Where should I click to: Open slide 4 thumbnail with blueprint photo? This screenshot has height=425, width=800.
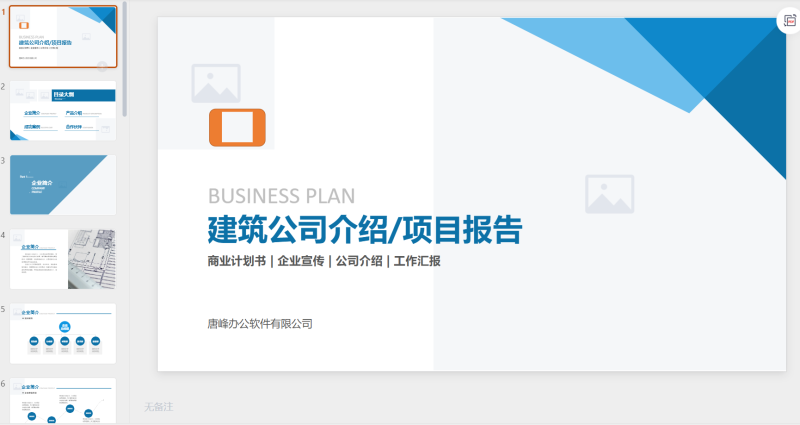[x=63, y=259]
